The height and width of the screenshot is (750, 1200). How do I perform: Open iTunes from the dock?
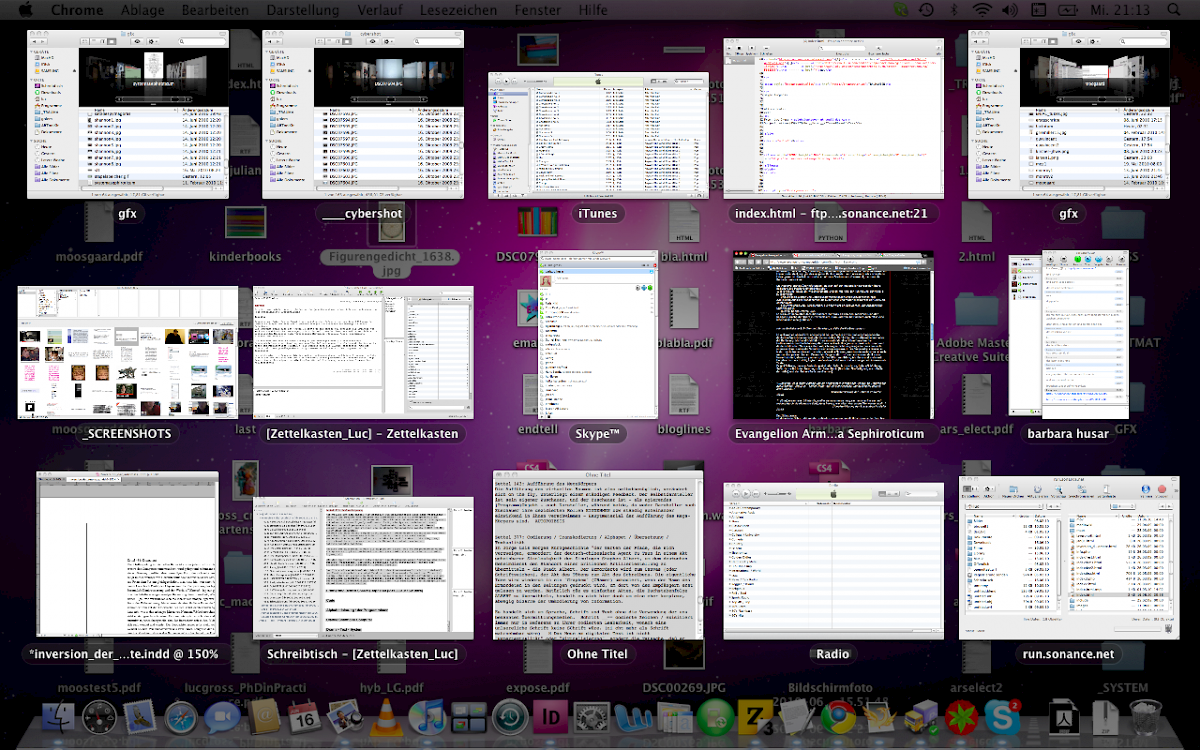tap(427, 716)
